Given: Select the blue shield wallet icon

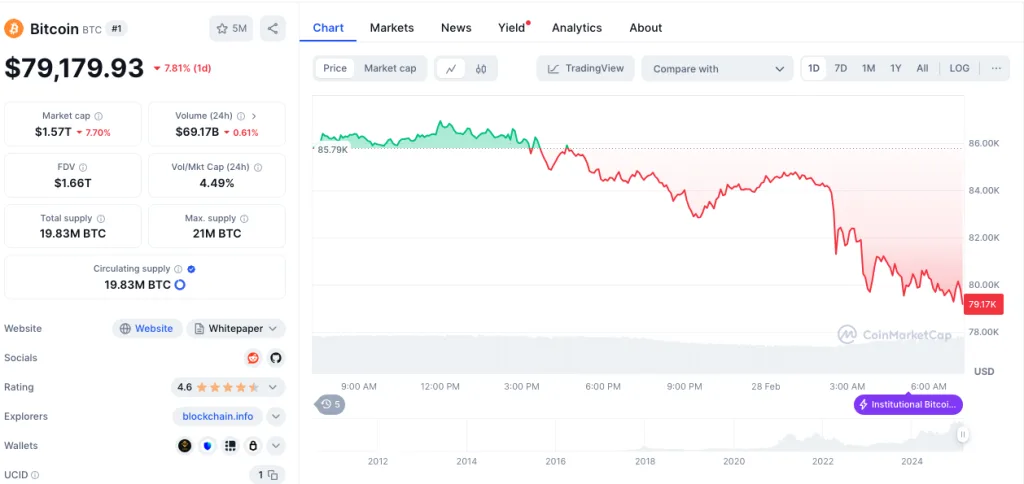Looking at the screenshot, I should [x=208, y=446].
